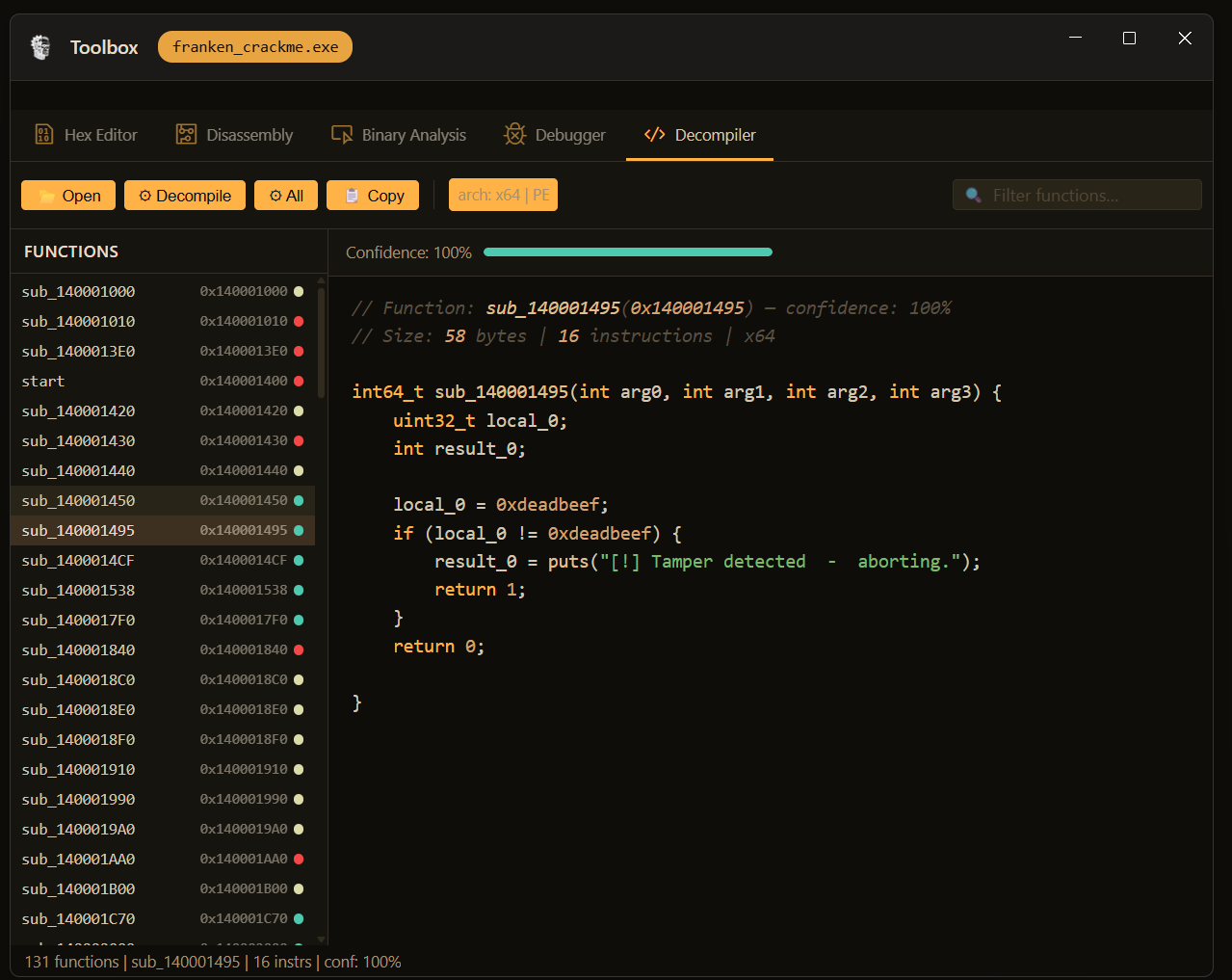Click the decompile All button

pos(286,196)
